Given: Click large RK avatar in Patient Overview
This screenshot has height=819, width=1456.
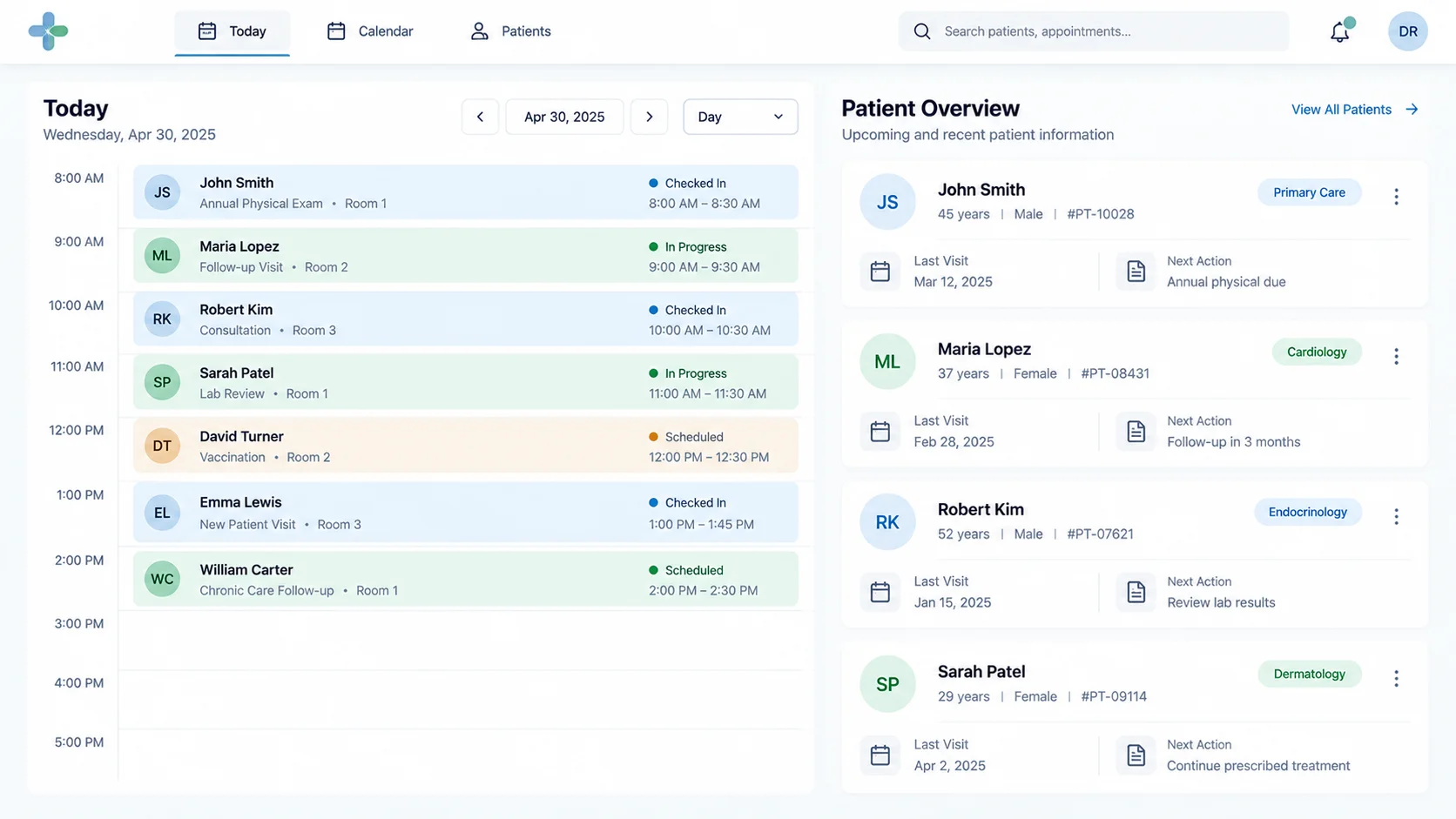Looking at the screenshot, I should pyautogui.click(x=887, y=522).
